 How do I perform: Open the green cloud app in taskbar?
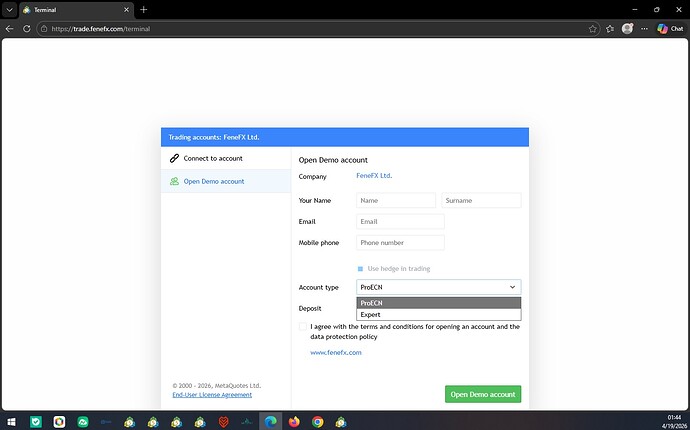83,422
